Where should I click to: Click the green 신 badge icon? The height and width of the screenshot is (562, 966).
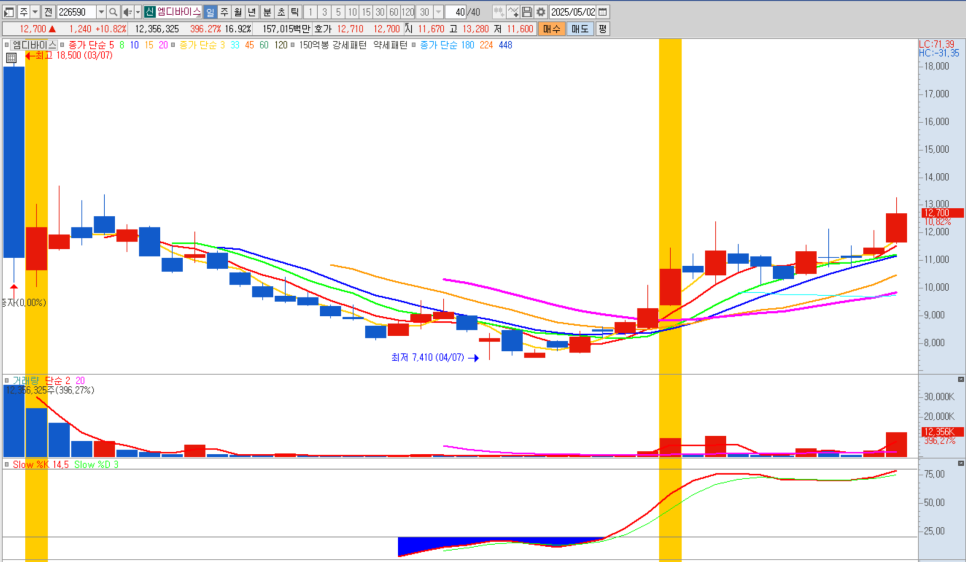(150, 12)
